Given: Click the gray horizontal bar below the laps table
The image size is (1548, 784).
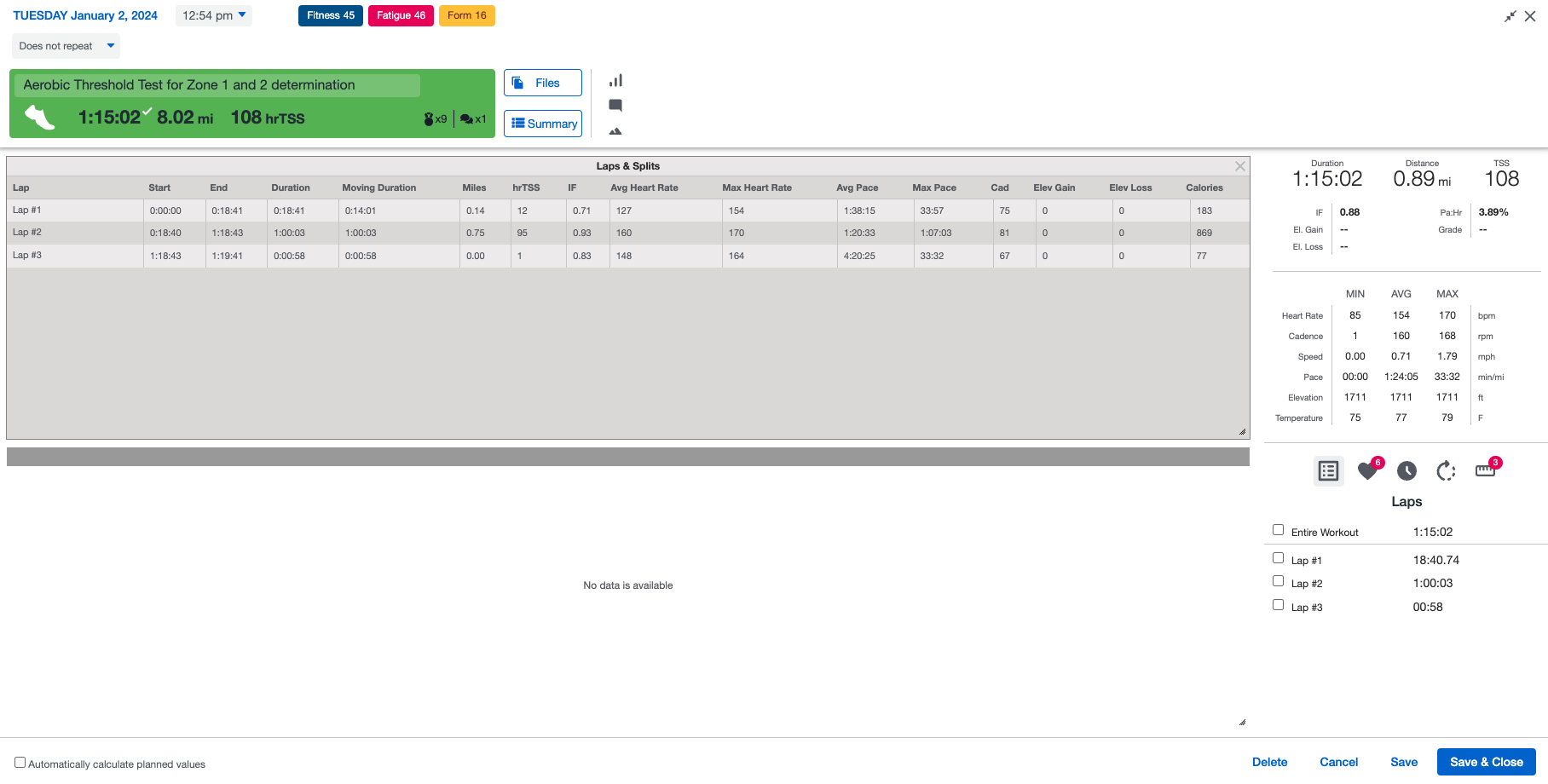Looking at the screenshot, I should click(x=627, y=457).
